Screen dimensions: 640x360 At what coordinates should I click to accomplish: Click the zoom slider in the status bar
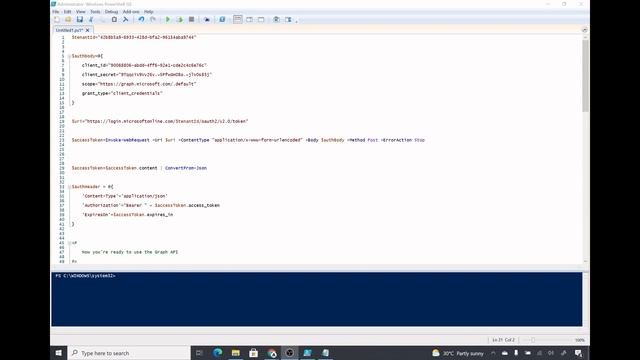(533, 340)
